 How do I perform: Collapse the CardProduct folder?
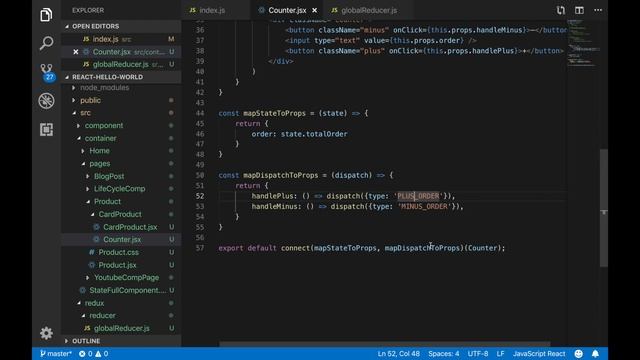tap(120, 214)
